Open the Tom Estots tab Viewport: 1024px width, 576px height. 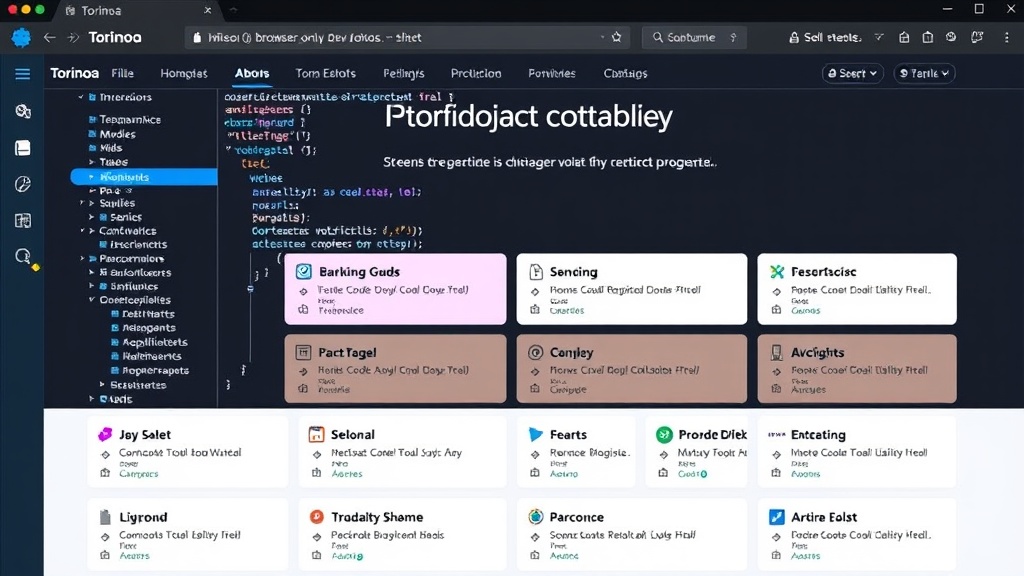325,73
